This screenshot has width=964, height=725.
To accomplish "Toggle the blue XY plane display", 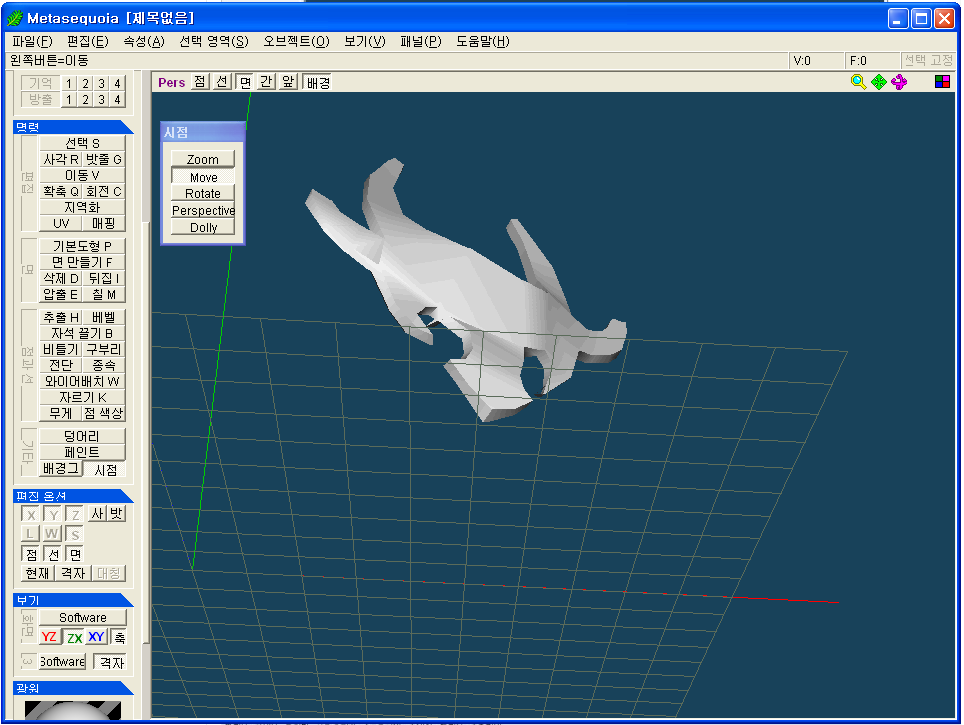I will click(x=96, y=637).
